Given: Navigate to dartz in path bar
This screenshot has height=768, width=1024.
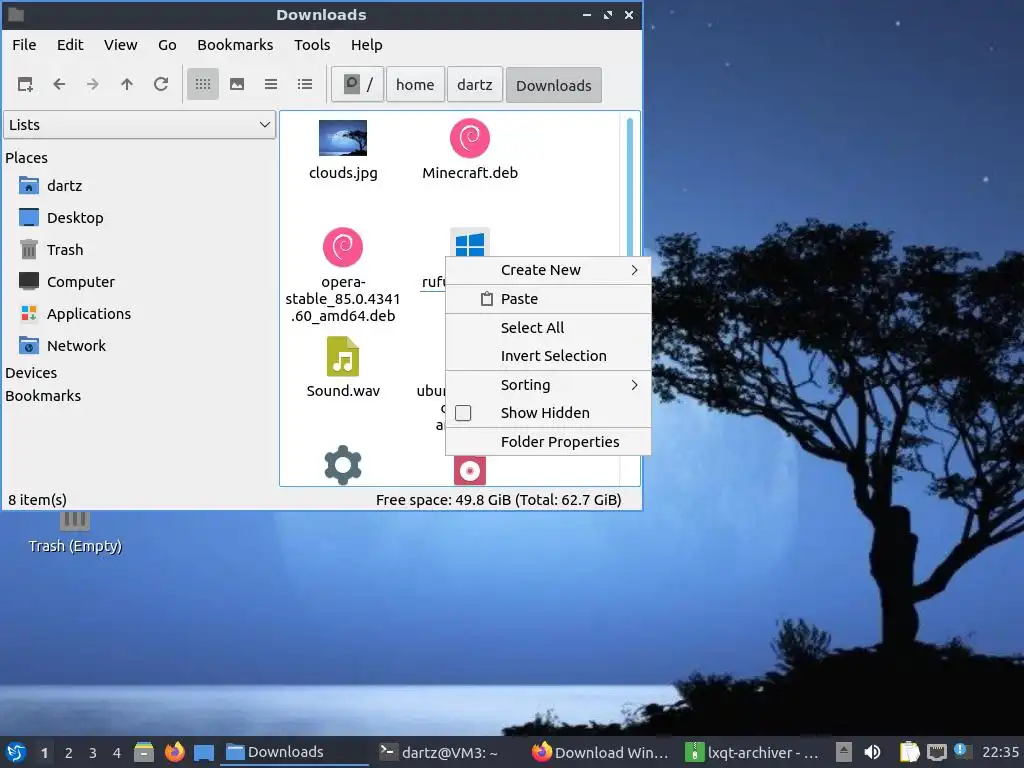Looking at the screenshot, I should 475,85.
